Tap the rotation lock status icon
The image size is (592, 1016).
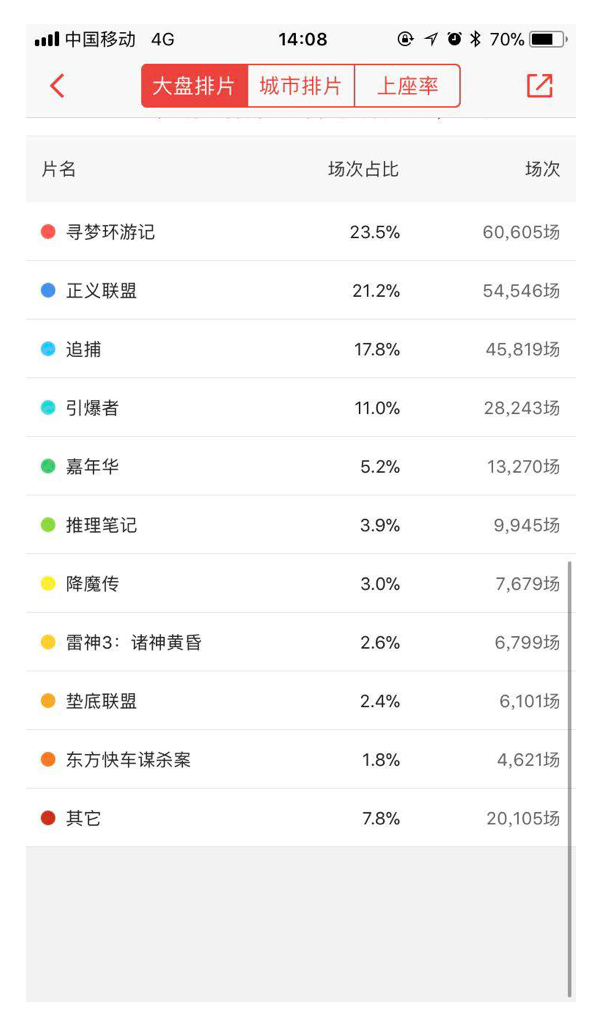[405, 39]
